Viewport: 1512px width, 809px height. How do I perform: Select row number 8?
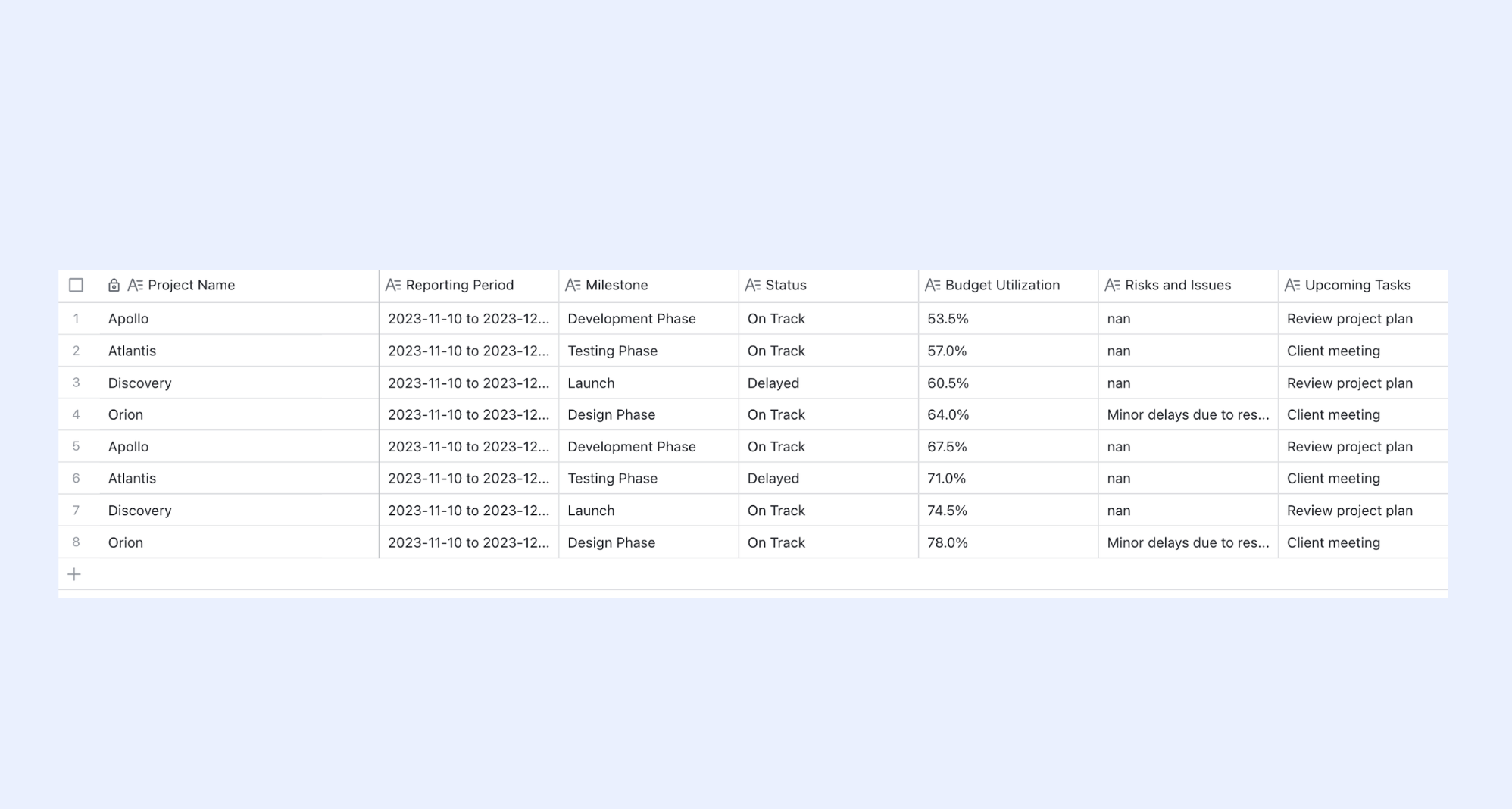pos(76,542)
